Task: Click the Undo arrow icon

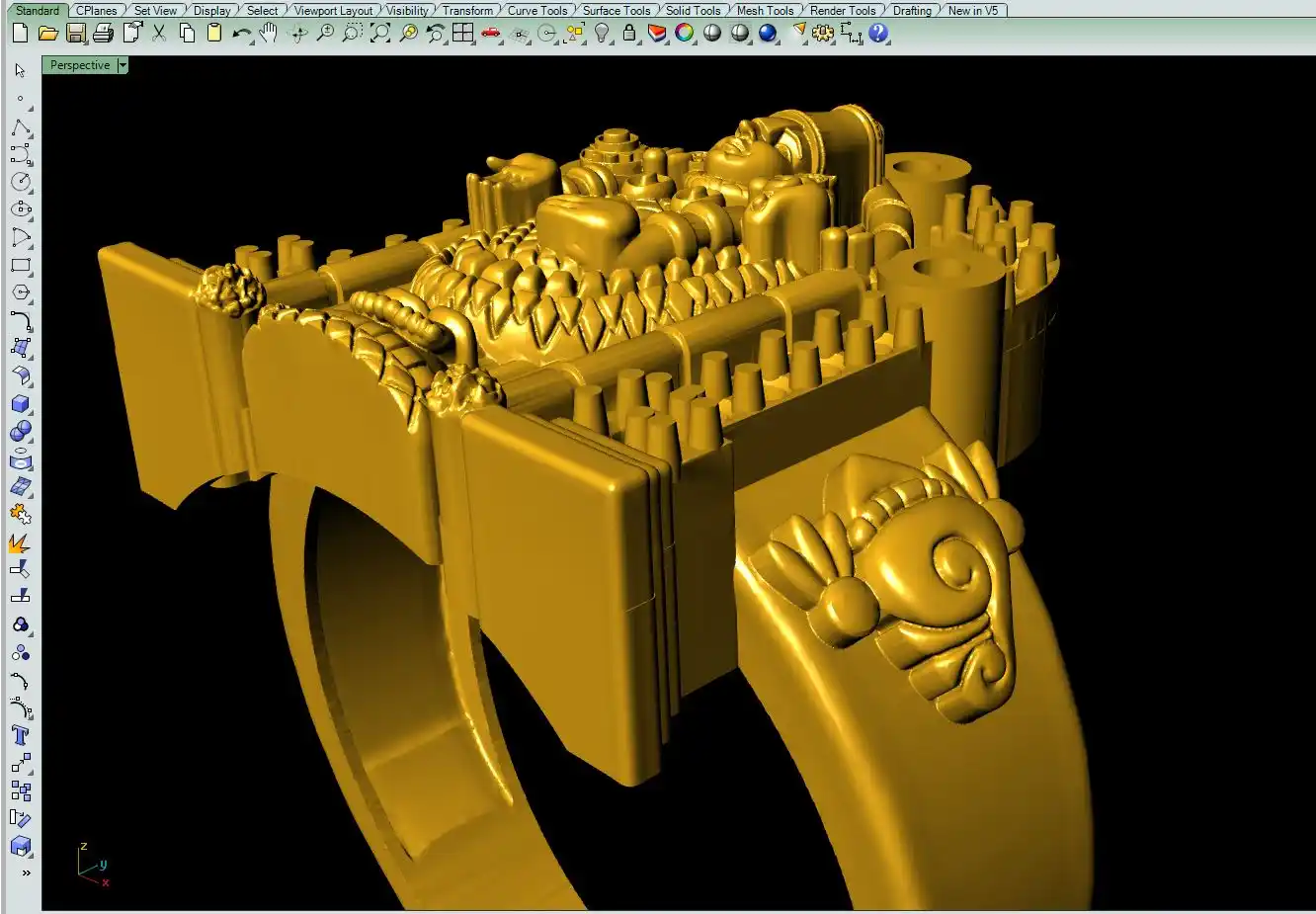Action: (241, 34)
